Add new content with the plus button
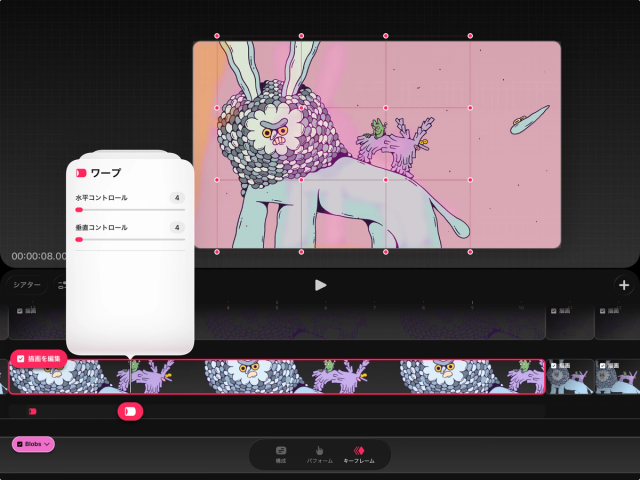 point(624,285)
